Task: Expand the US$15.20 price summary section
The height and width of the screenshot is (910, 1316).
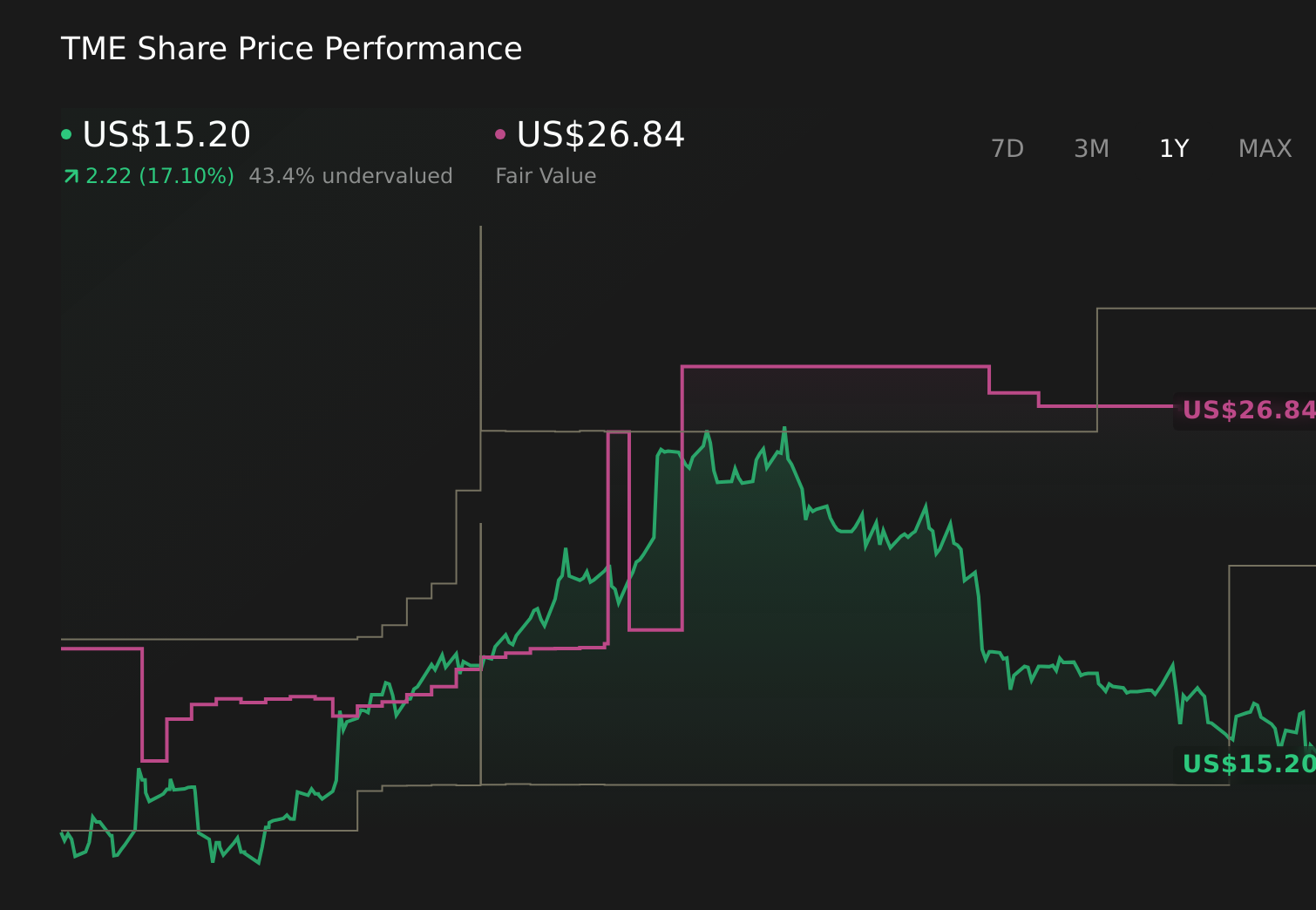Action: [166, 135]
